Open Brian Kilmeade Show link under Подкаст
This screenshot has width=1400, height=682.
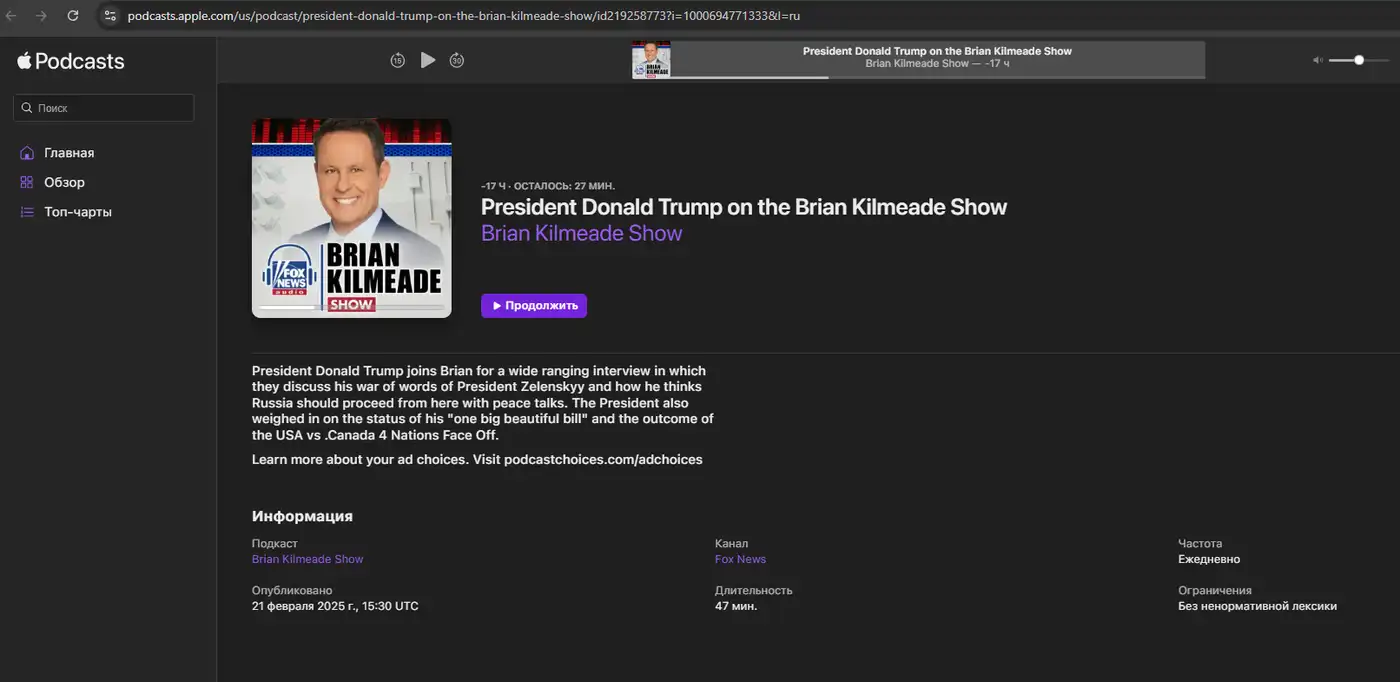[307, 559]
